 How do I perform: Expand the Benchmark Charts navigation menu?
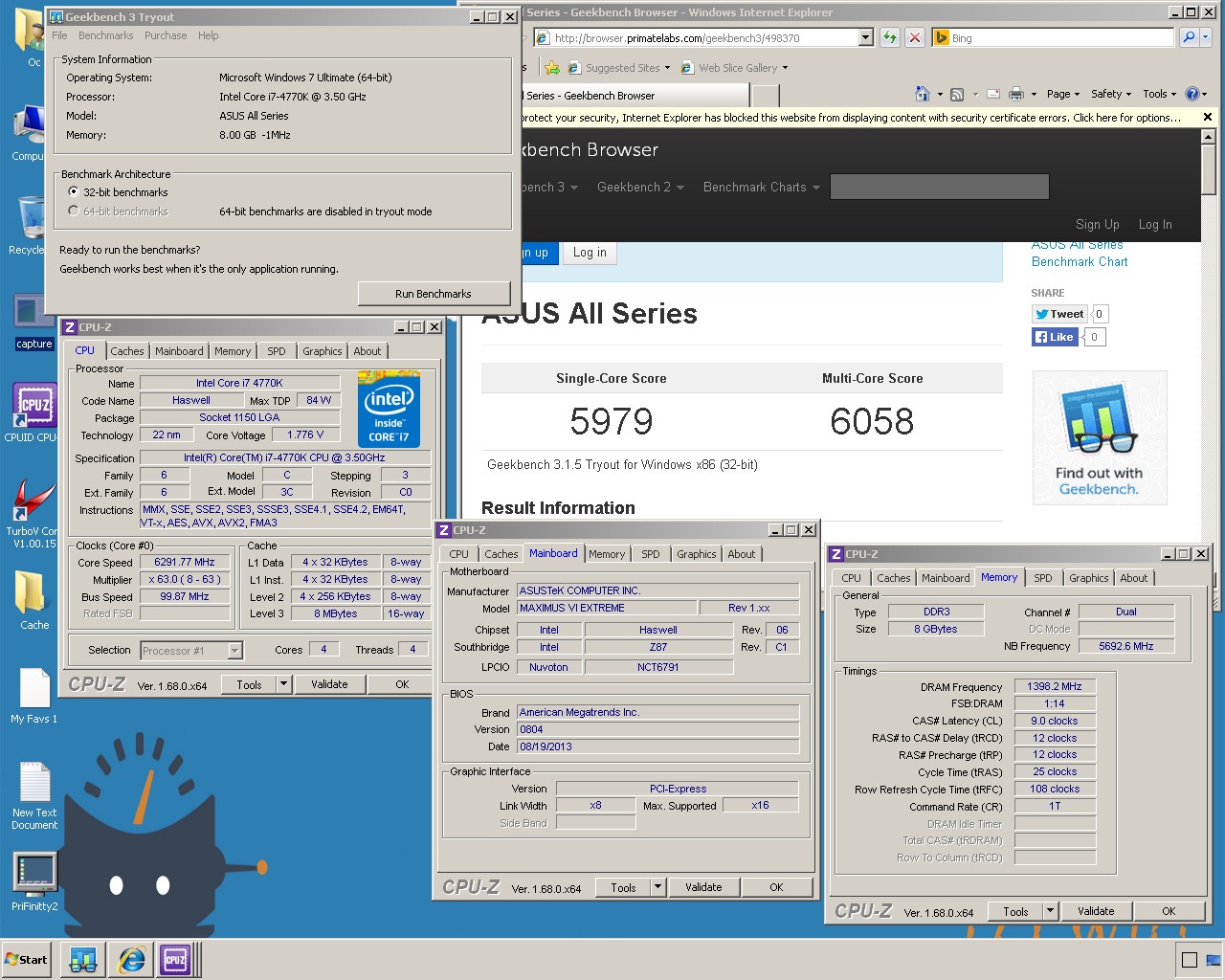[762, 187]
